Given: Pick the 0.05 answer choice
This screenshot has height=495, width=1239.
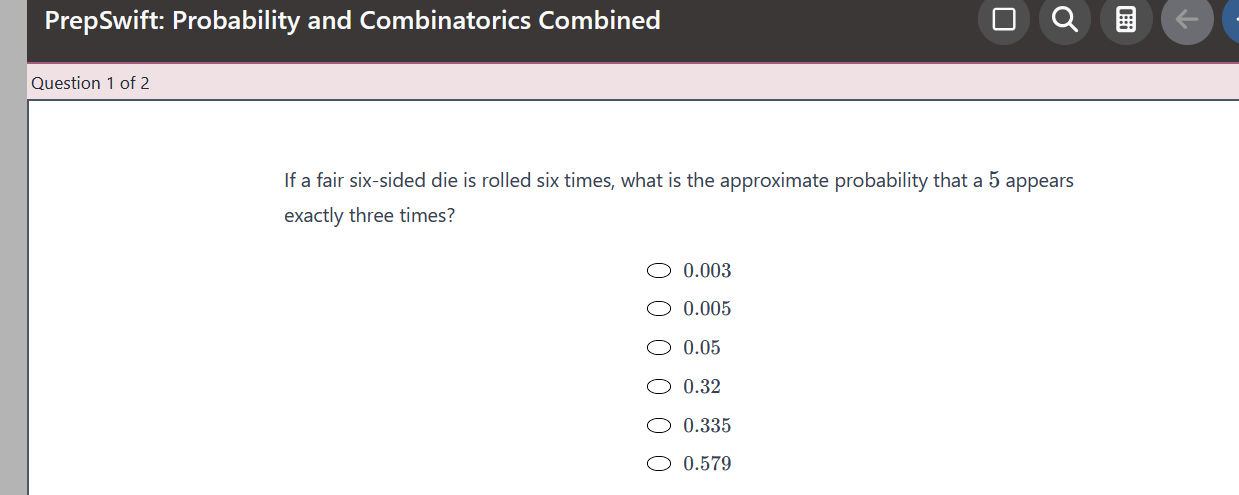Looking at the screenshot, I should coord(659,348).
